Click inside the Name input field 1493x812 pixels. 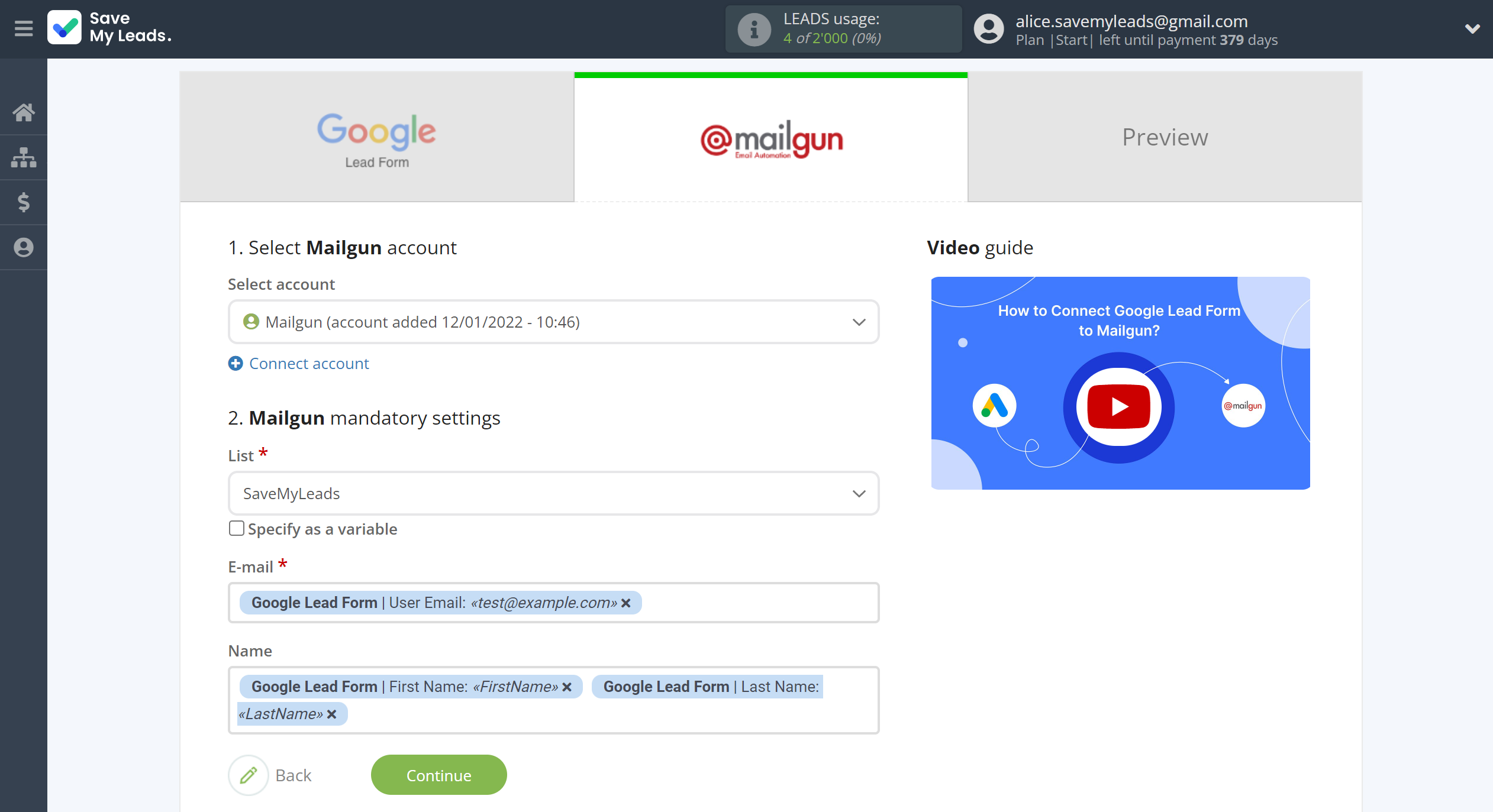pos(553,700)
